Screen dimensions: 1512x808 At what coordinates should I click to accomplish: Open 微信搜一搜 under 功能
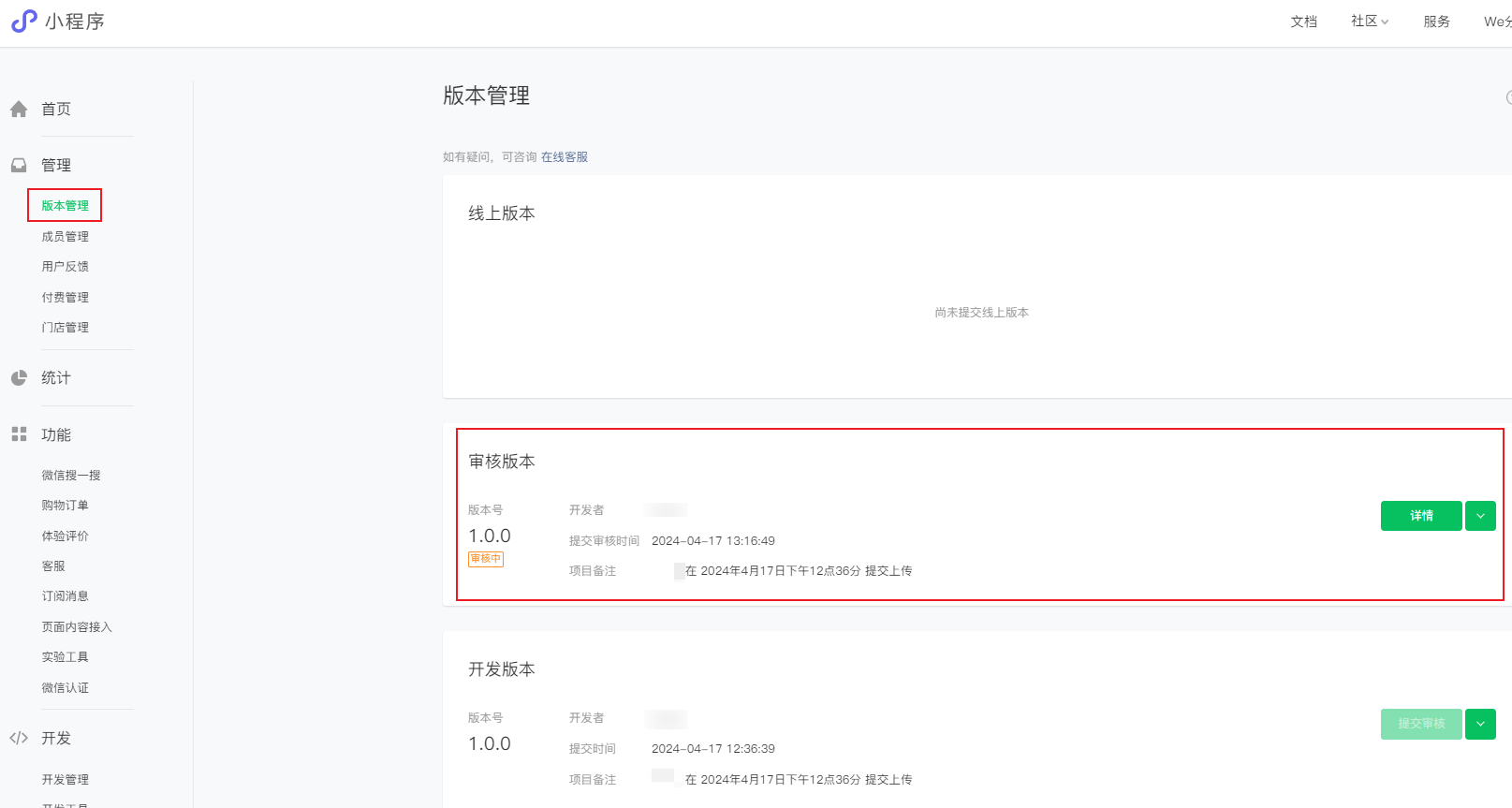click(71, 476)
